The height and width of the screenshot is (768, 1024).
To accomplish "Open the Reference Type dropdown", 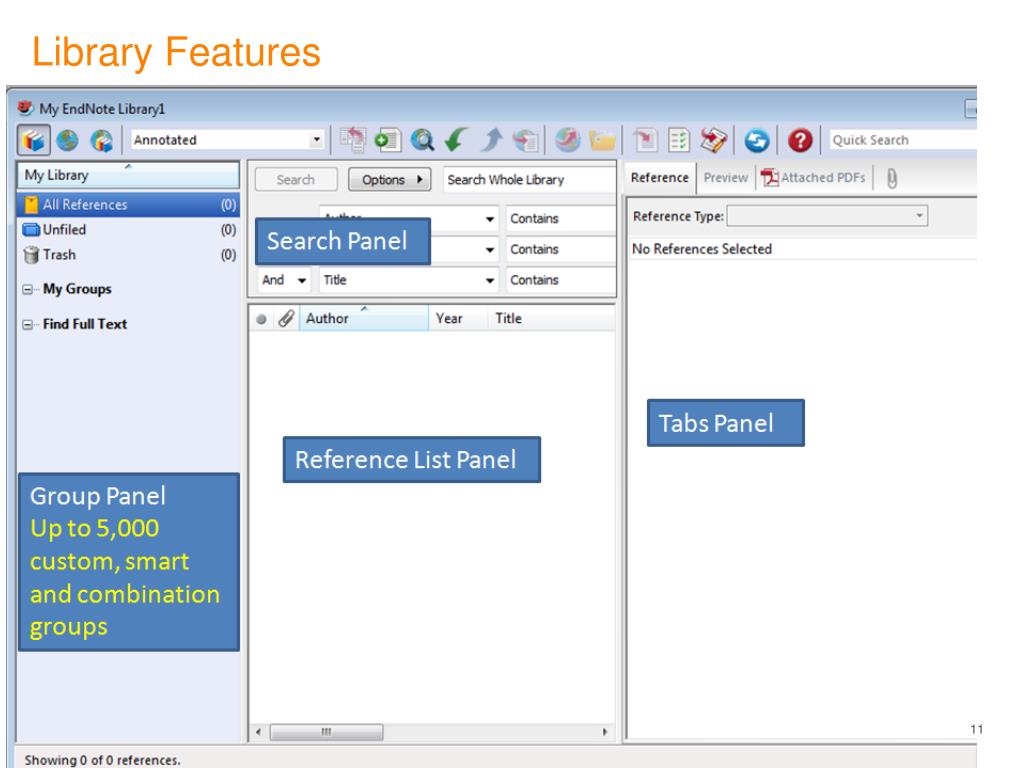I will [x=827, y=216].
